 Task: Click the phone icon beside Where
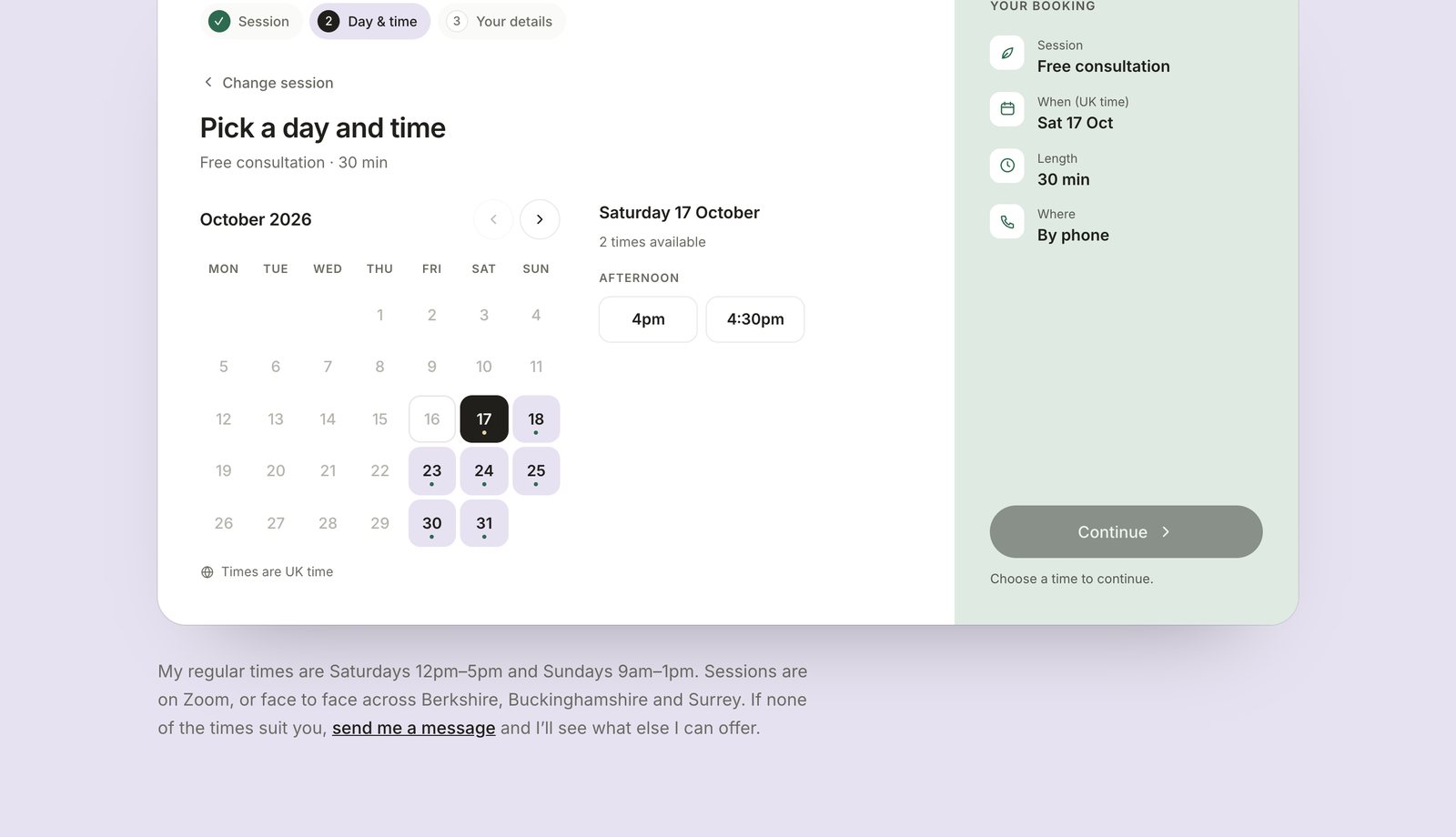click(1007, 222)
